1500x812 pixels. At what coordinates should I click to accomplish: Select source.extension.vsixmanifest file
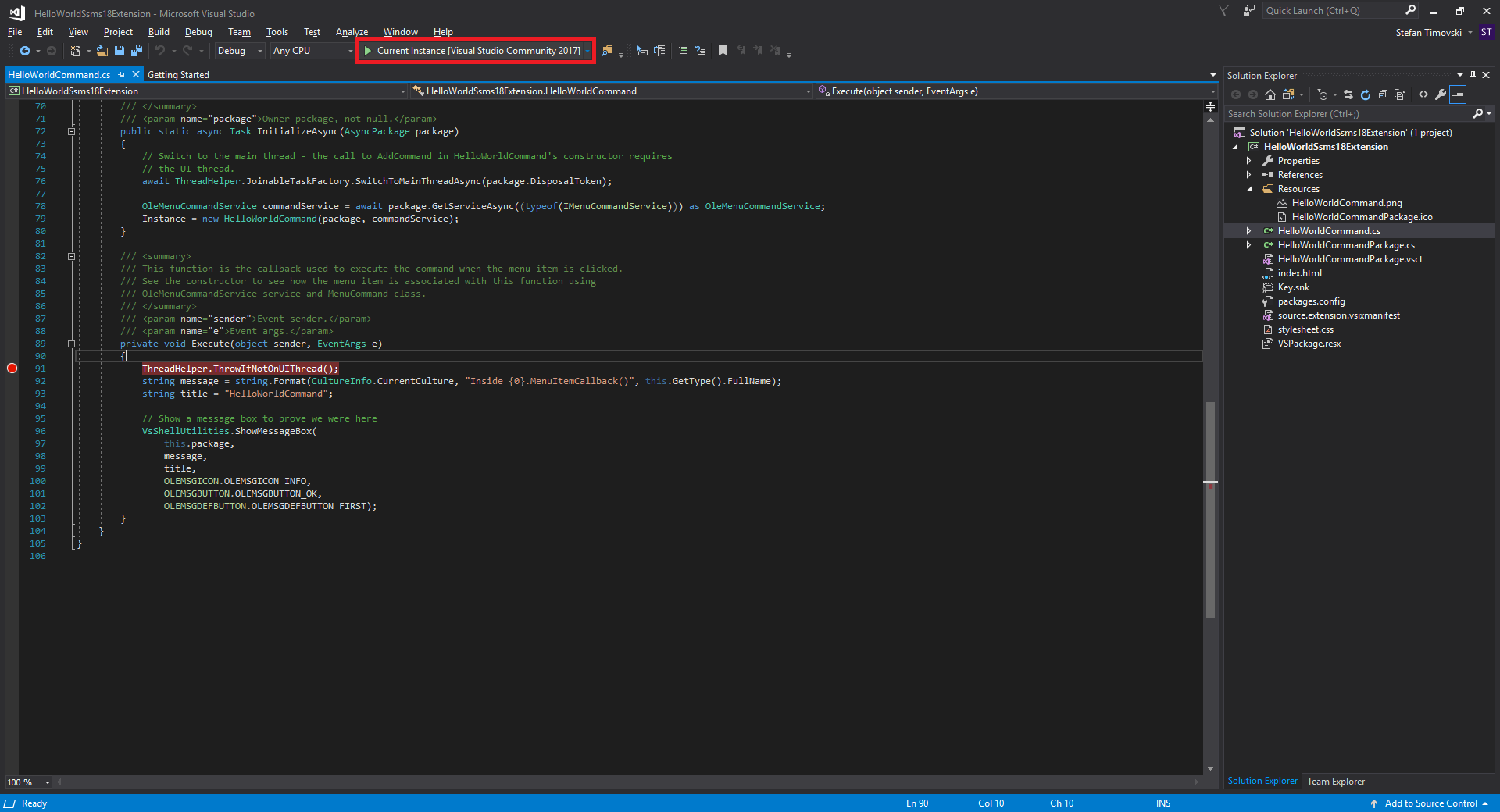[x=1338, y=315]
